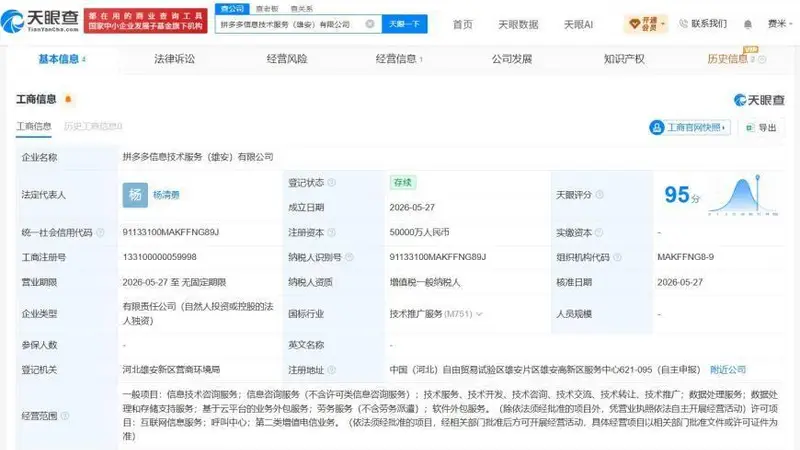800x450 pixels.
Task: Click the 联系我们 link
Action: click(x=703, y=23)
